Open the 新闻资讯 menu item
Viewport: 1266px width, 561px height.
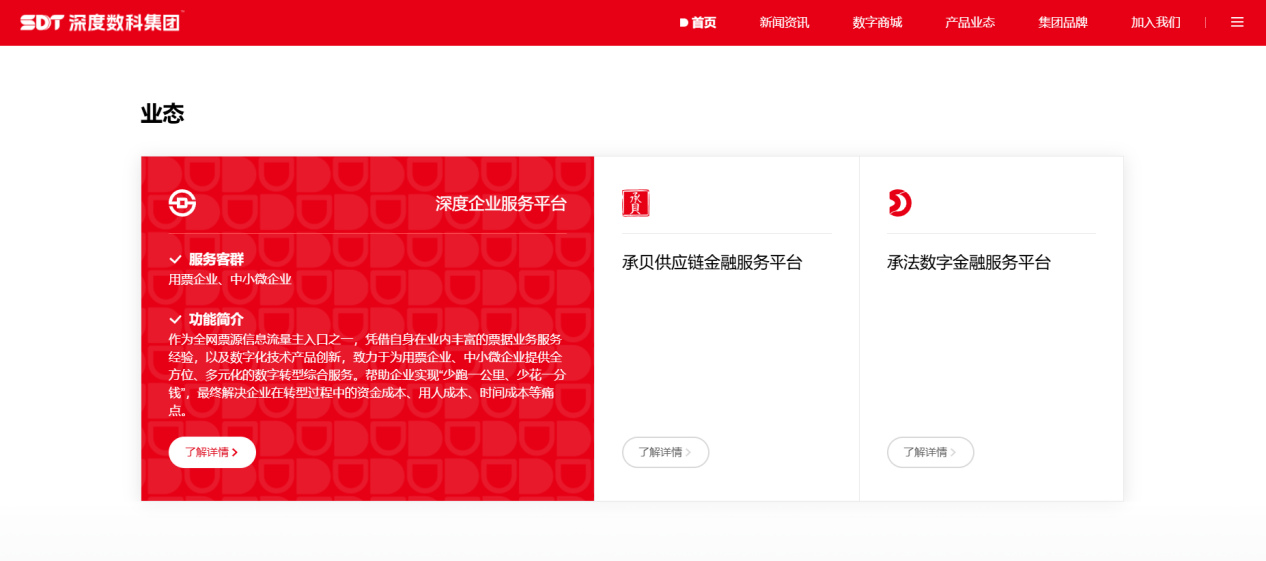[x=784, y=22]
